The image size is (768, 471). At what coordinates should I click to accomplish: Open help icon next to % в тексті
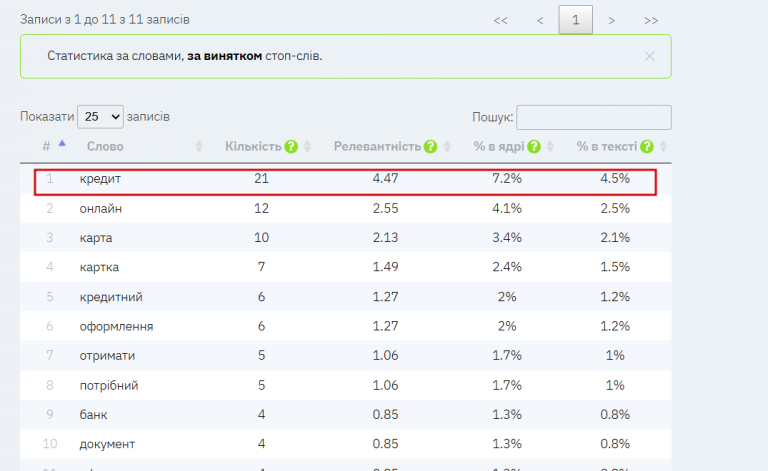click(x=647, y=146)
